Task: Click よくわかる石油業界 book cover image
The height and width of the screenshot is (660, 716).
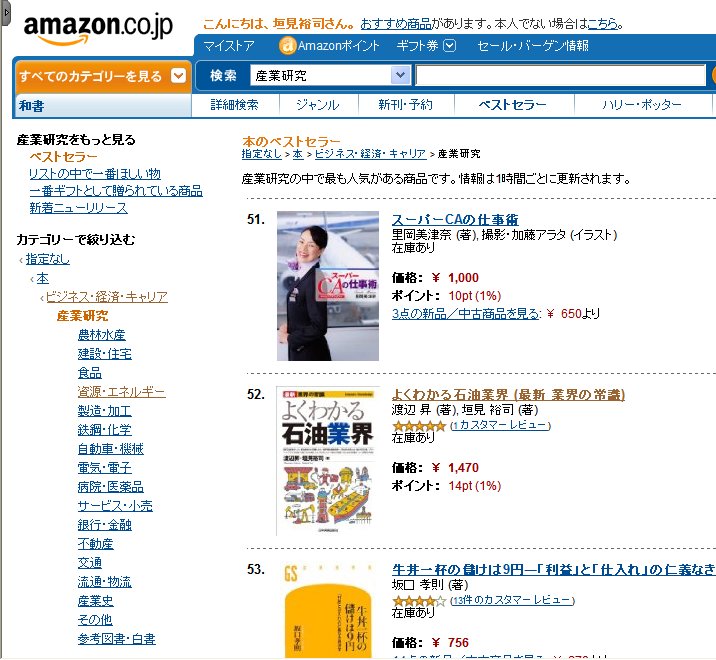Action: coord(327,460)
